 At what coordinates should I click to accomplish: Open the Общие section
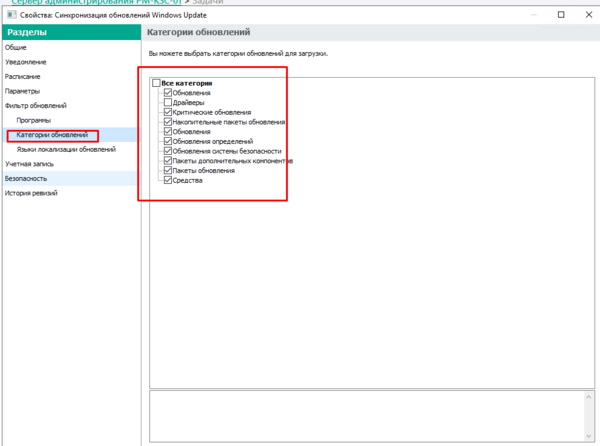point(72,47)
